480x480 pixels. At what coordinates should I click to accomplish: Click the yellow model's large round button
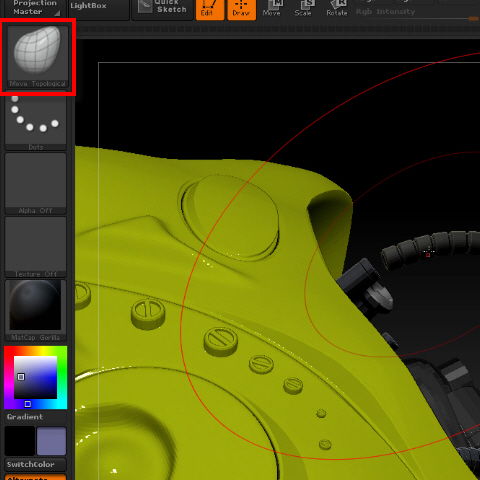[x=231, y=217]
